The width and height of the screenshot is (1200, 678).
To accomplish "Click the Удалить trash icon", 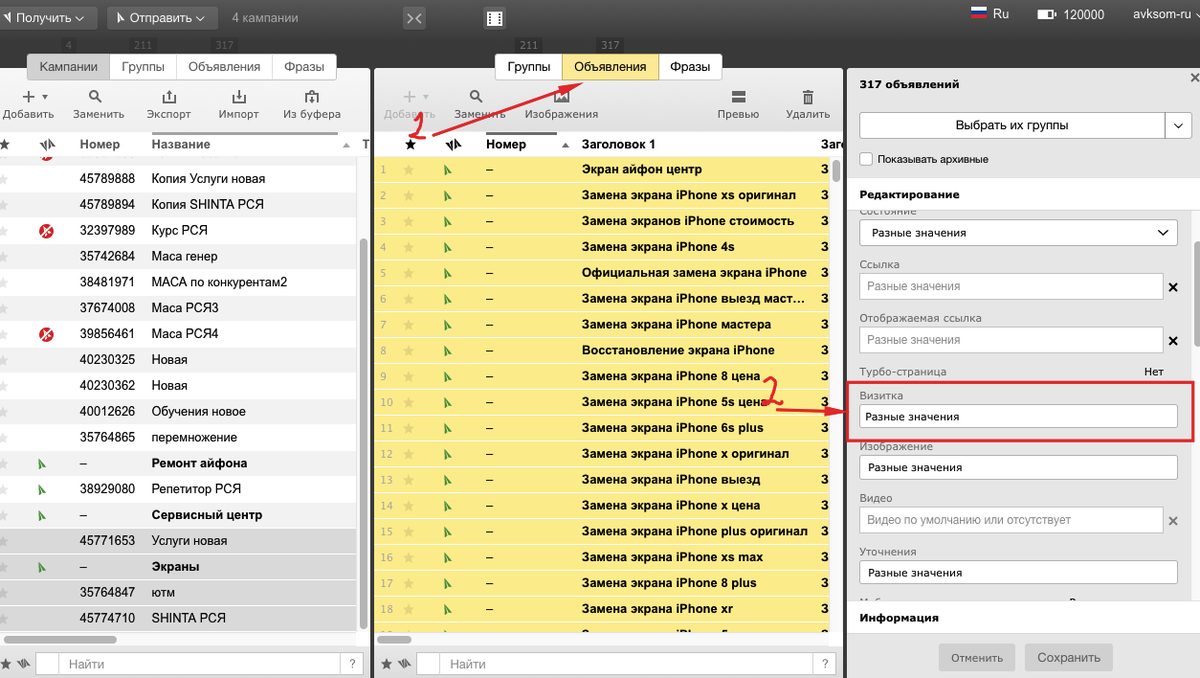I will (x=808, y=97).
